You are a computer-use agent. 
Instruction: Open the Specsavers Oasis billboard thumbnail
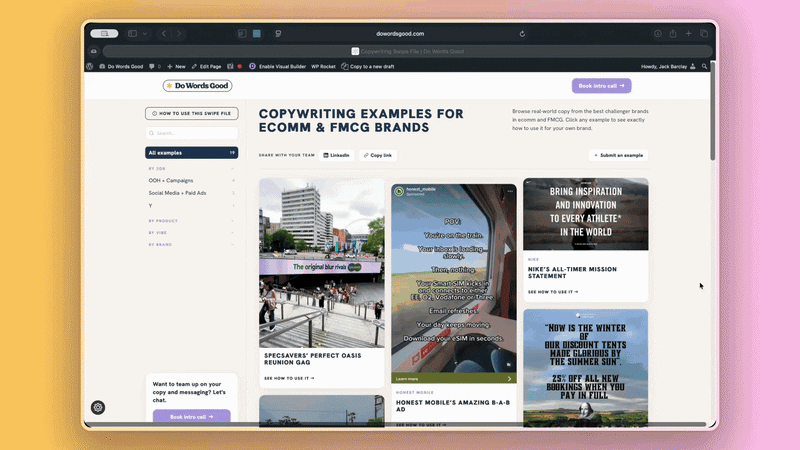coord(321,262)
